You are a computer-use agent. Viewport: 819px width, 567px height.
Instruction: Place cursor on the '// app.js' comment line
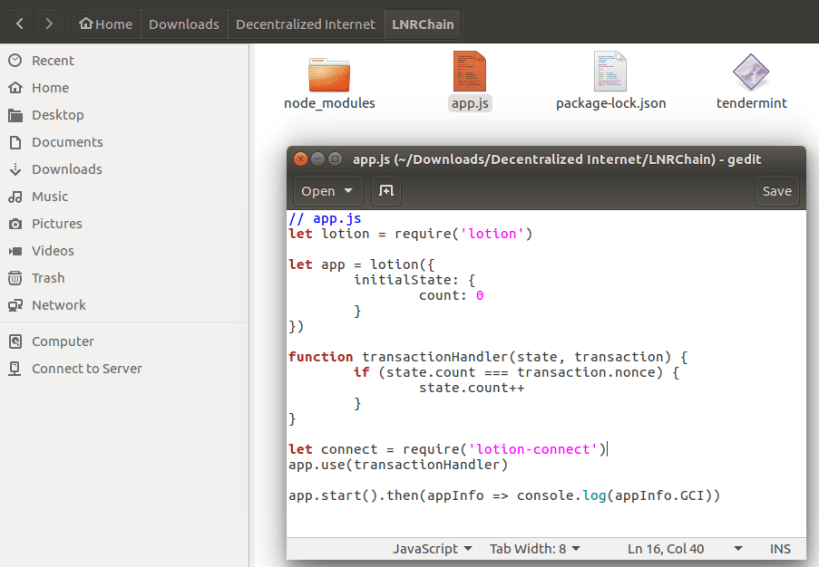[325, 218]
